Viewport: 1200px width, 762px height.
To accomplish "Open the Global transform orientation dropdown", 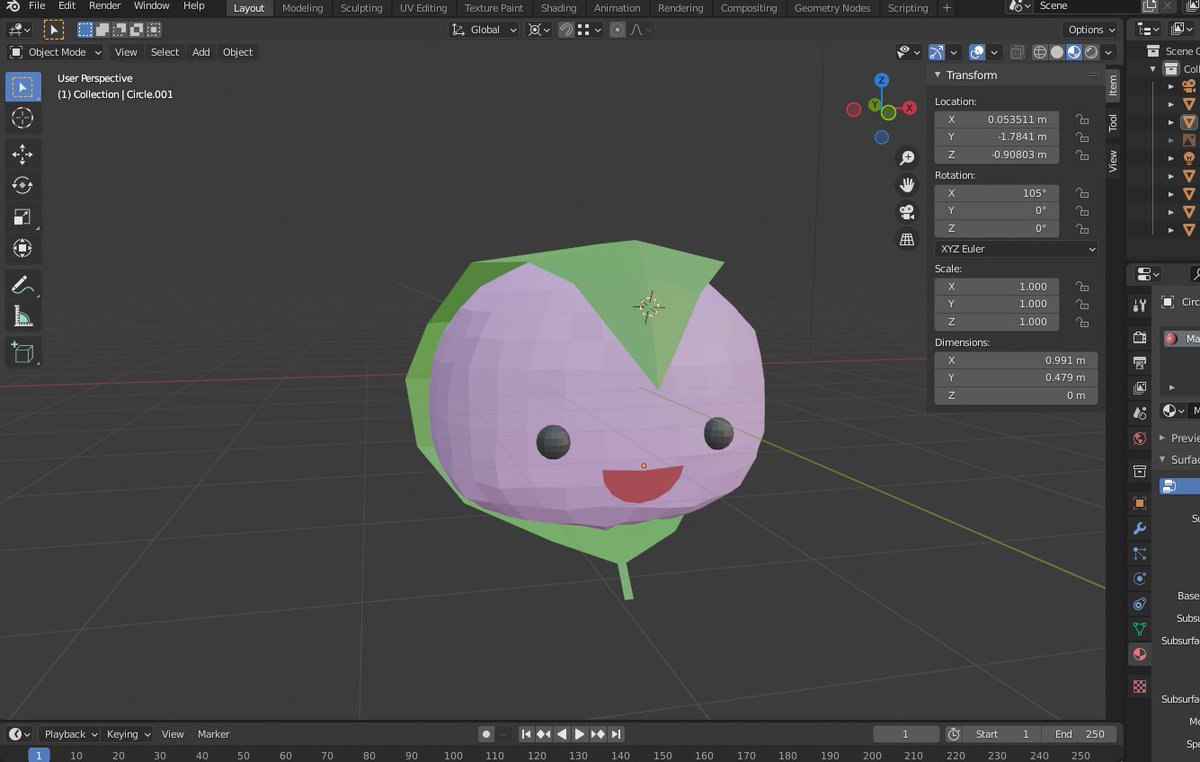I will pos(484,30).
